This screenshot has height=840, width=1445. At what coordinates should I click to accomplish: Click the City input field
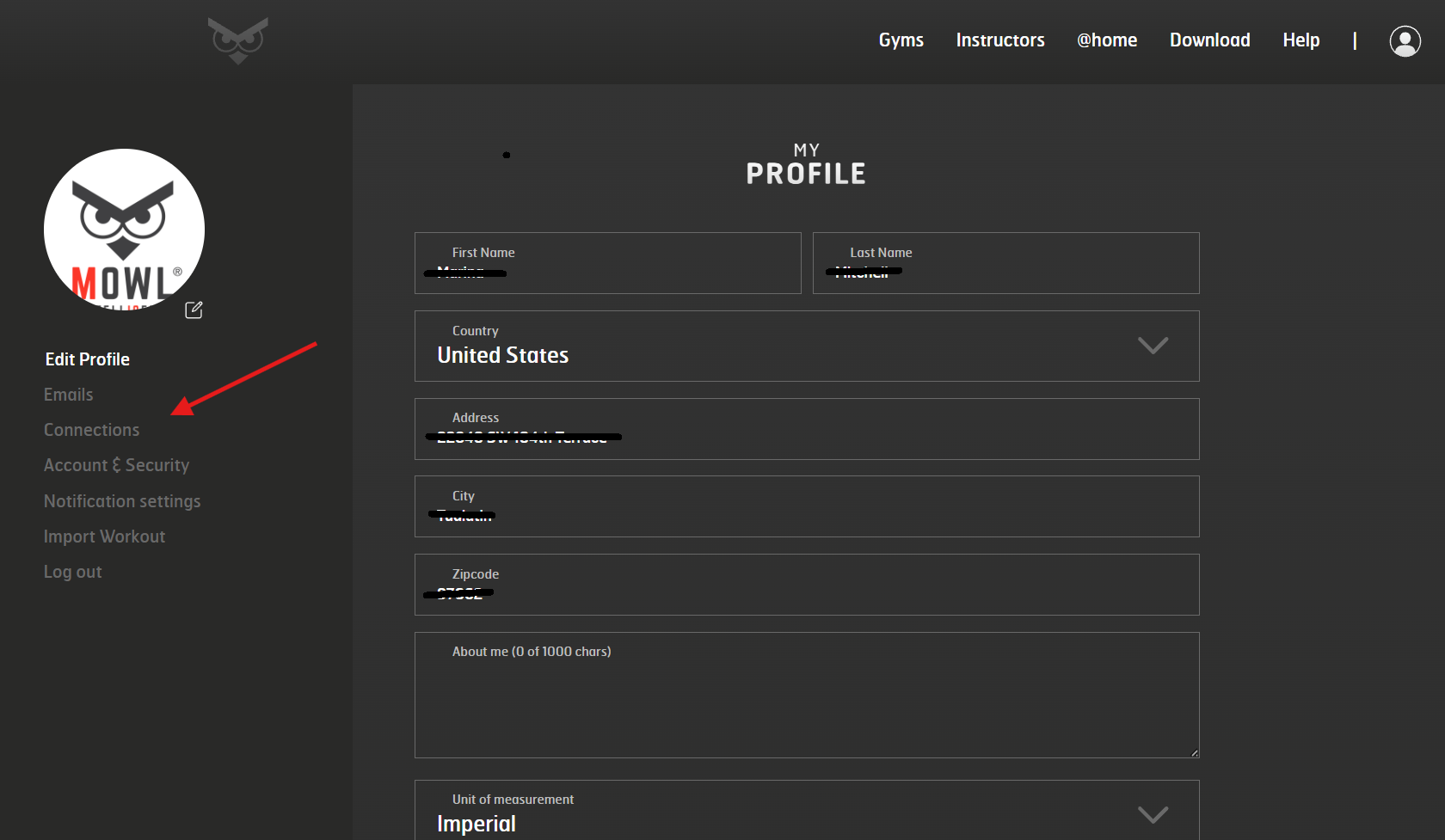(807, 506)
